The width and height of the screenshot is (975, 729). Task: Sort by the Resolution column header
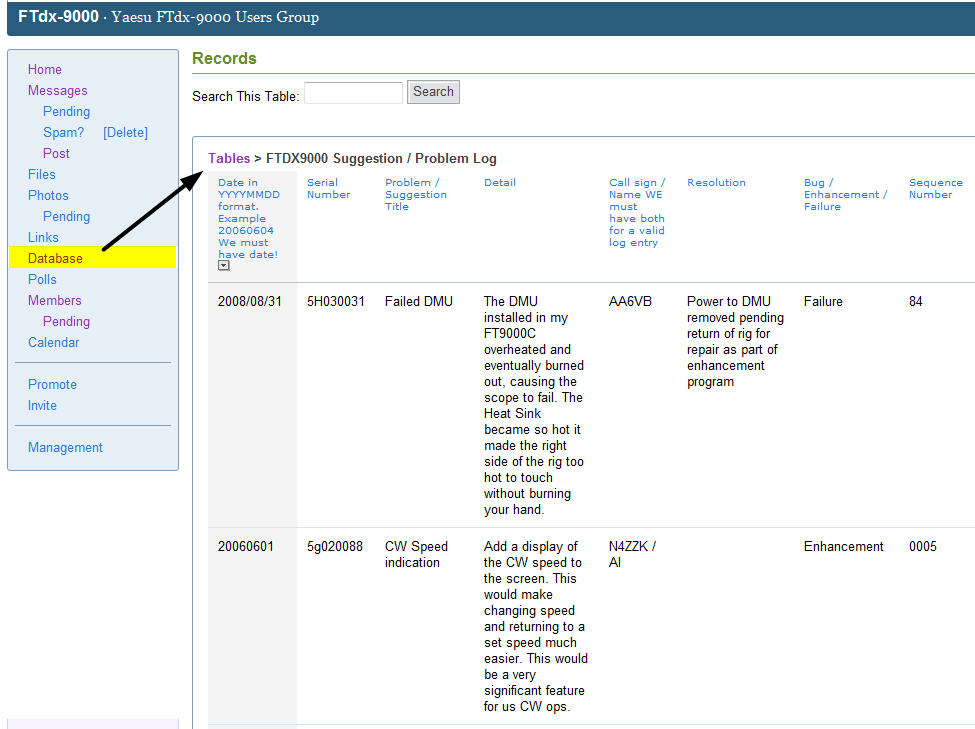(716, 182)
